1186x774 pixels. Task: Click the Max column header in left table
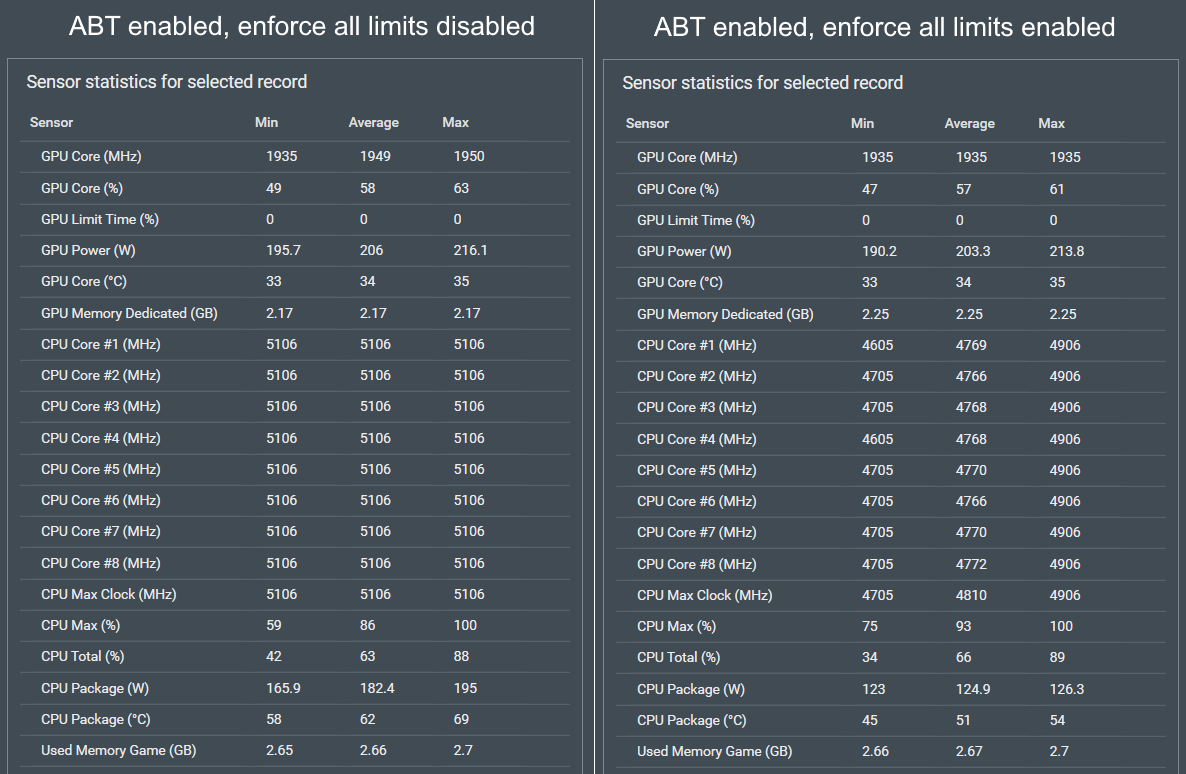tap(455, 122)
